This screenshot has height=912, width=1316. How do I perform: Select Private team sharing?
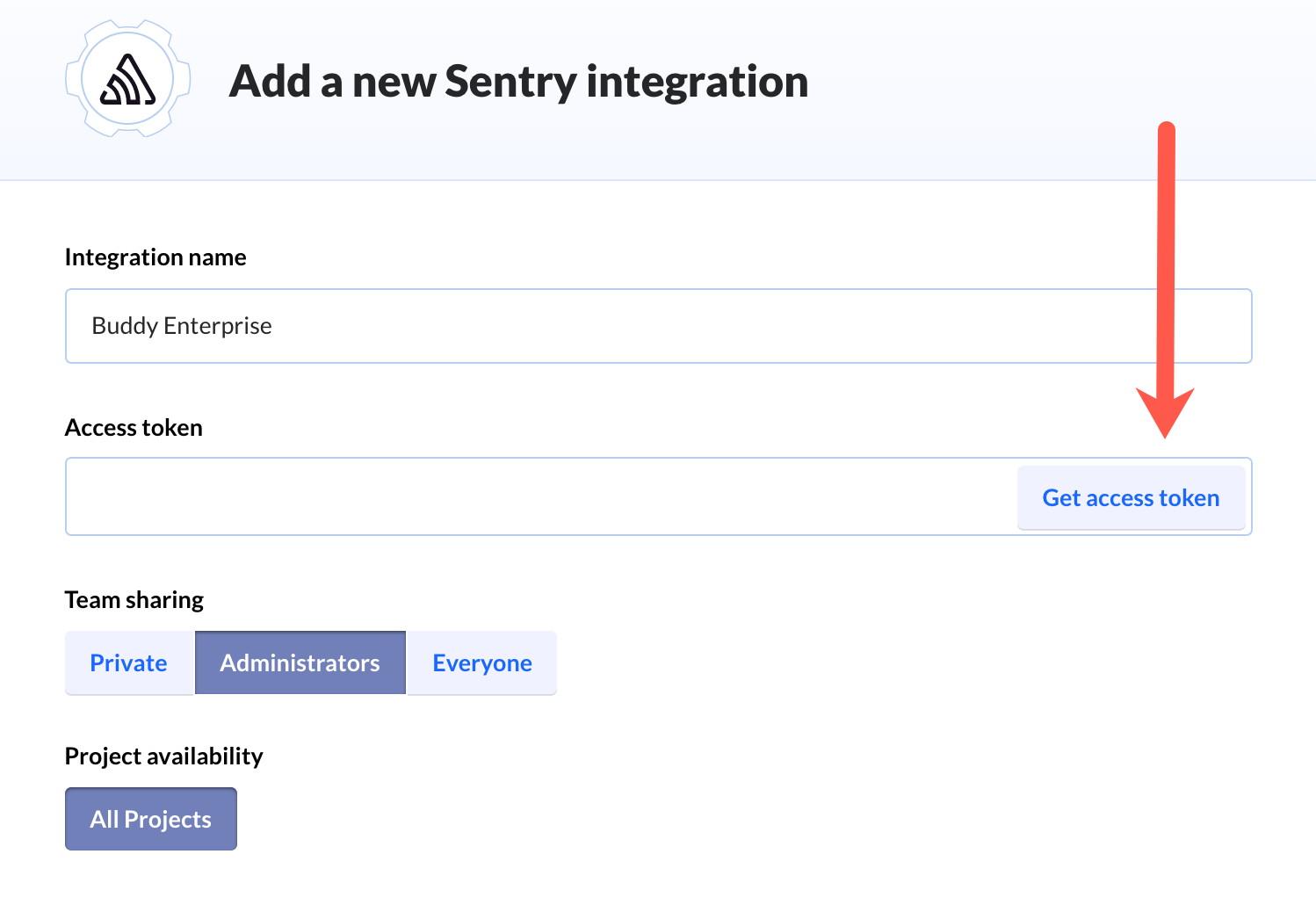[129, 662]
